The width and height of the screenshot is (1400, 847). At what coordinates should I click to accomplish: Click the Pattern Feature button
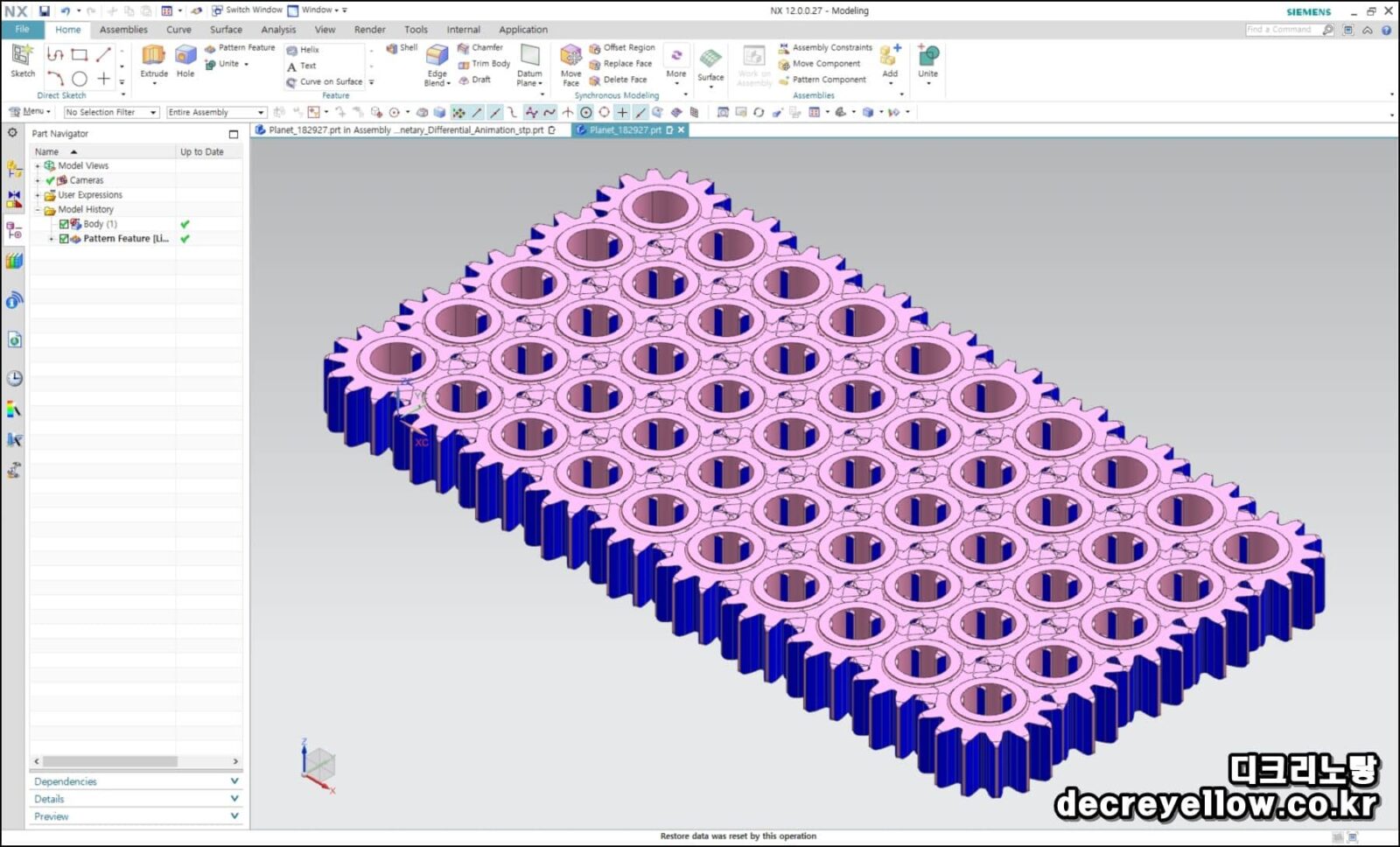coord(240,48)
